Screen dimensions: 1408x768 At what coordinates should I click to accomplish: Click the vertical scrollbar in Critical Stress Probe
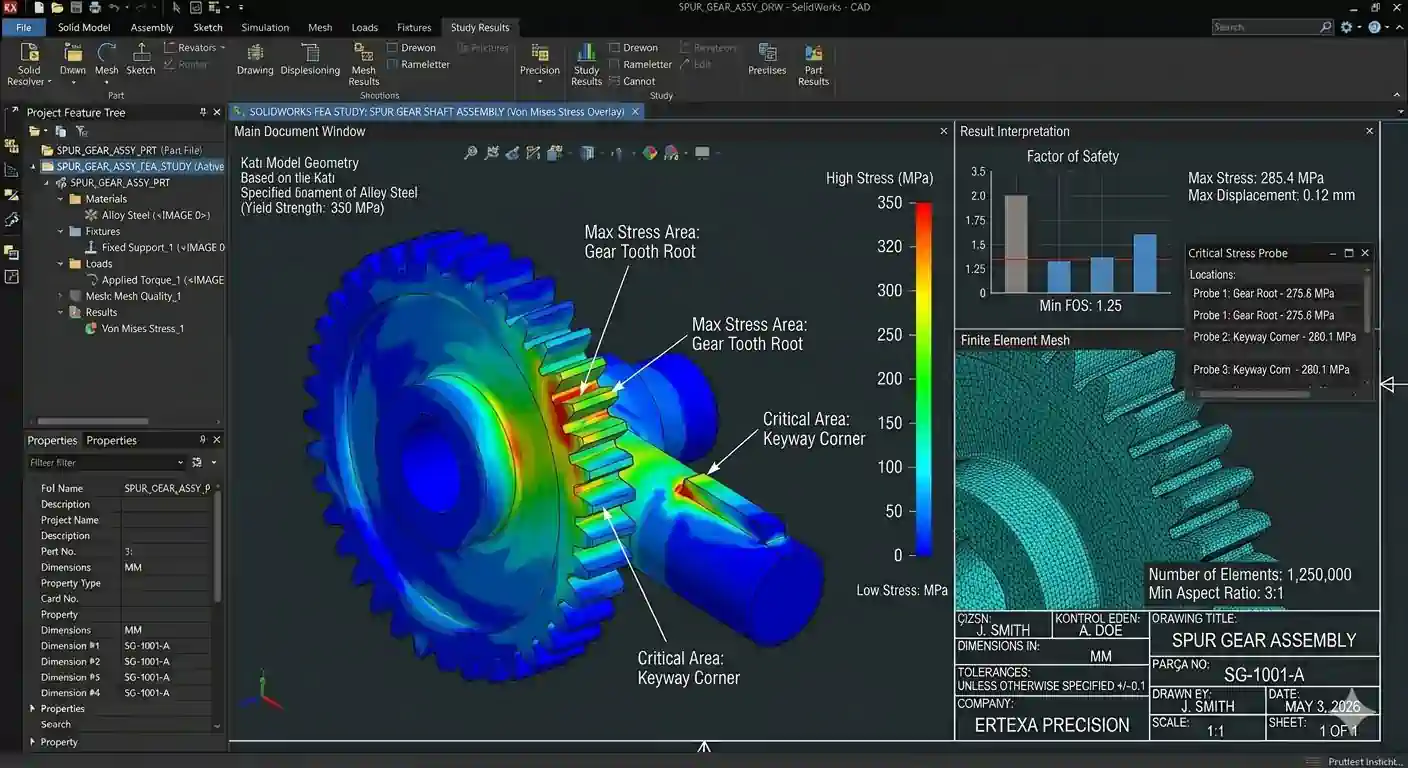point(1368,305)
